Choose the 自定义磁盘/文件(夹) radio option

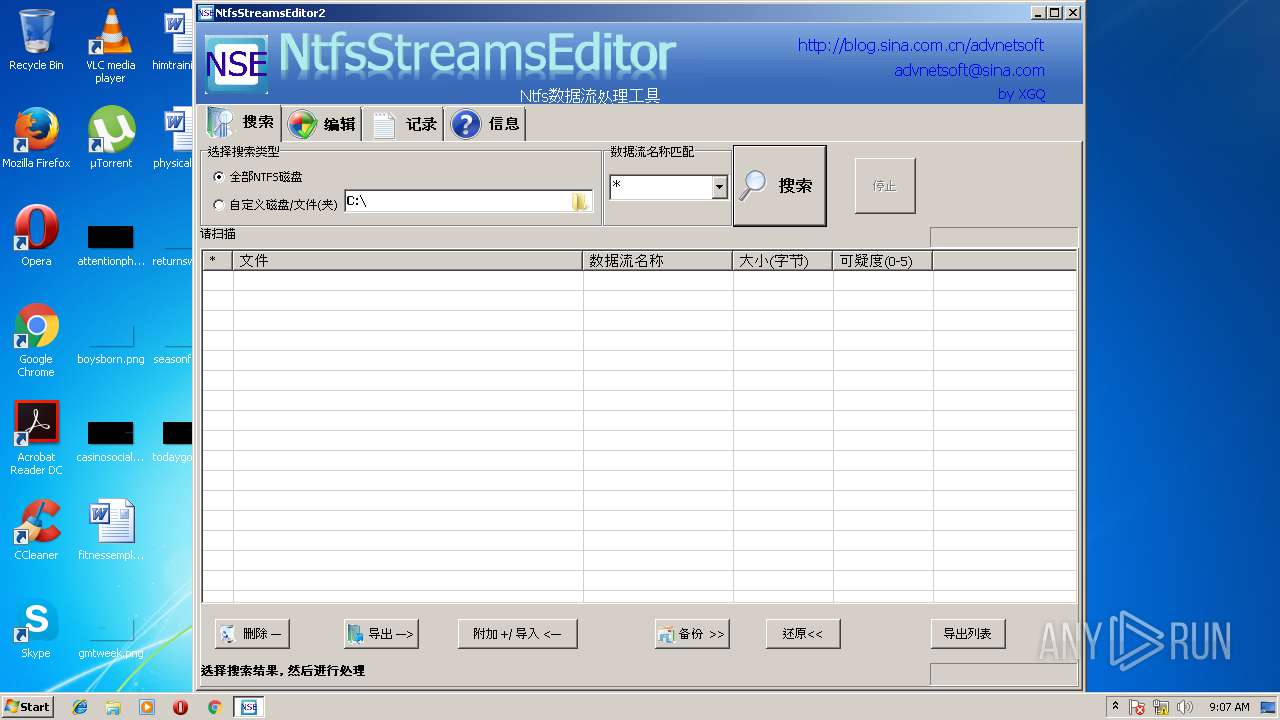[x=276, y=205]
